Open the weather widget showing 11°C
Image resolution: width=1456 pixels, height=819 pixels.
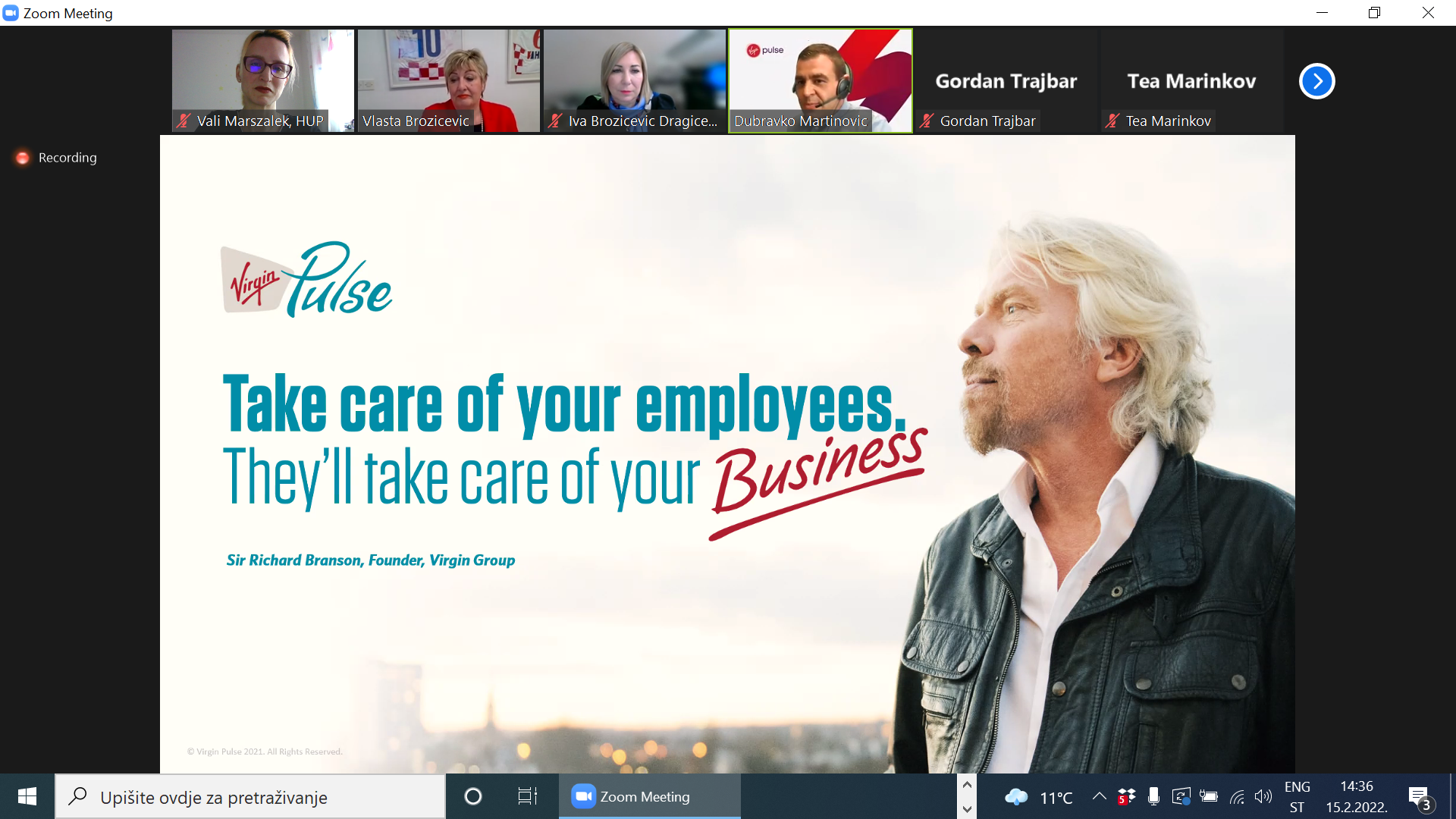coord(1038,797)
